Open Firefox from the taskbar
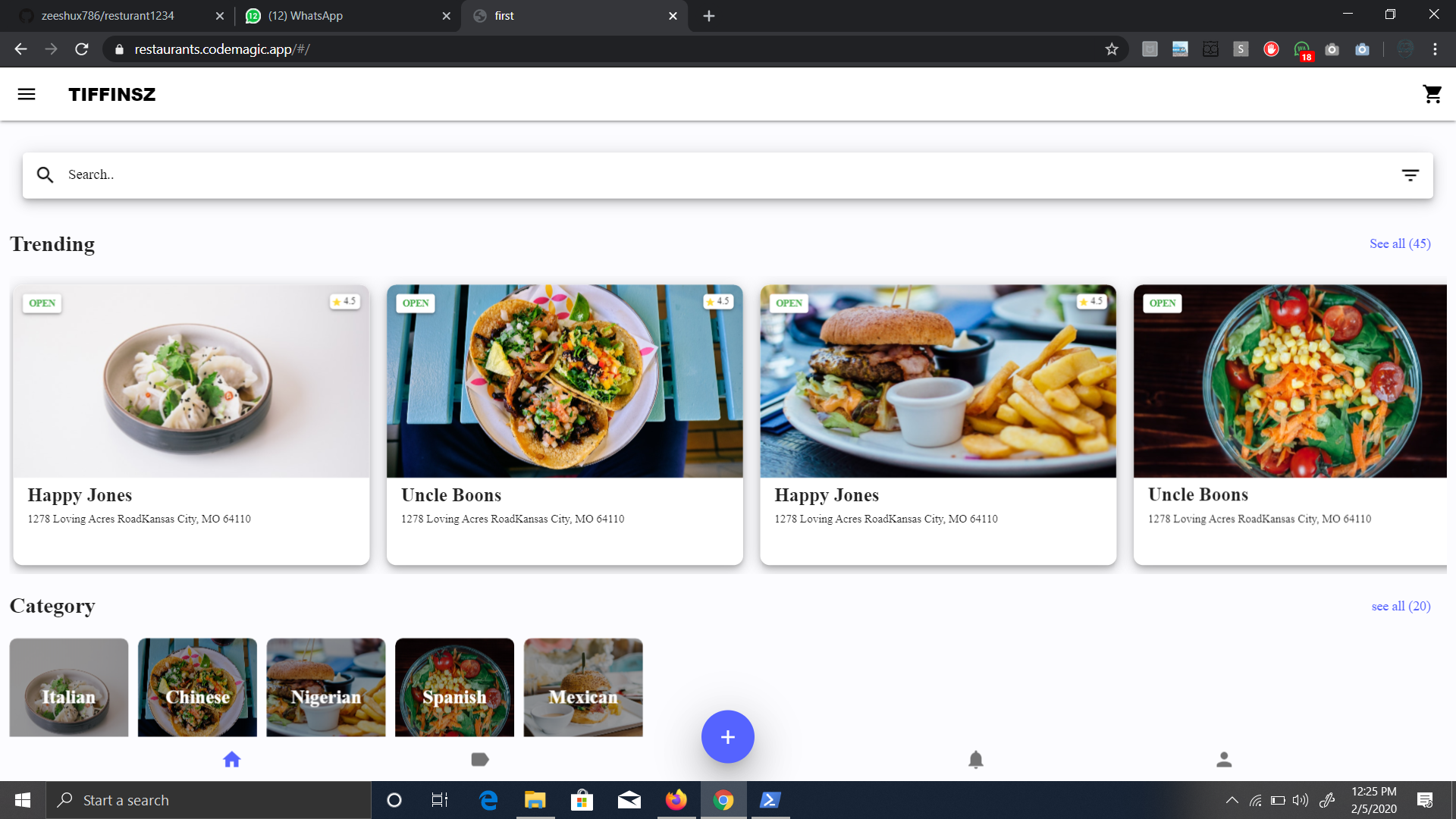1456x819 pixels. (x=676, y=800)
